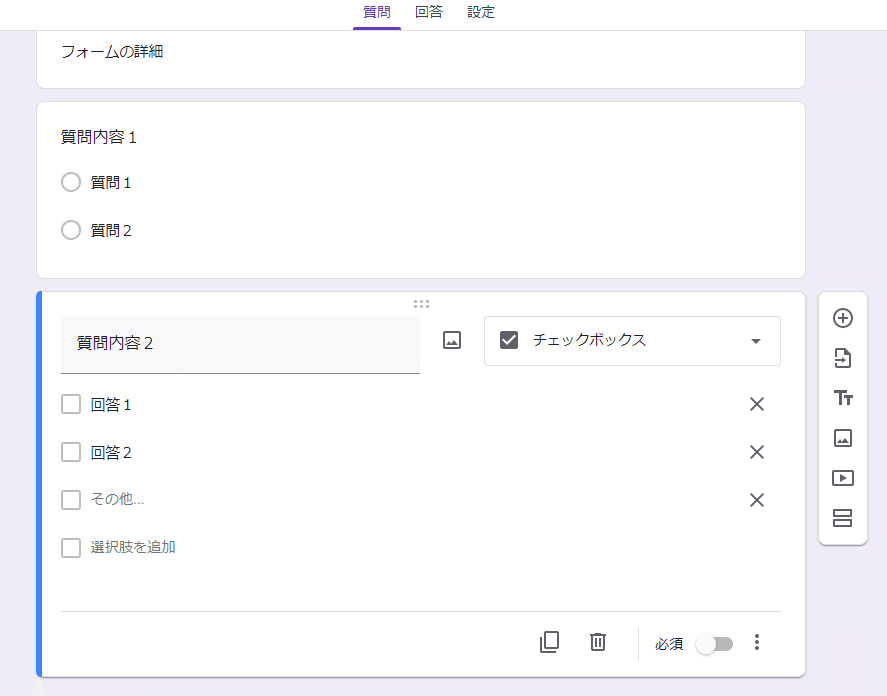Open the チェックボックス question type dropdown
Image resolution: width=887 pixels, height=696 pixels.
click(632, 341)
